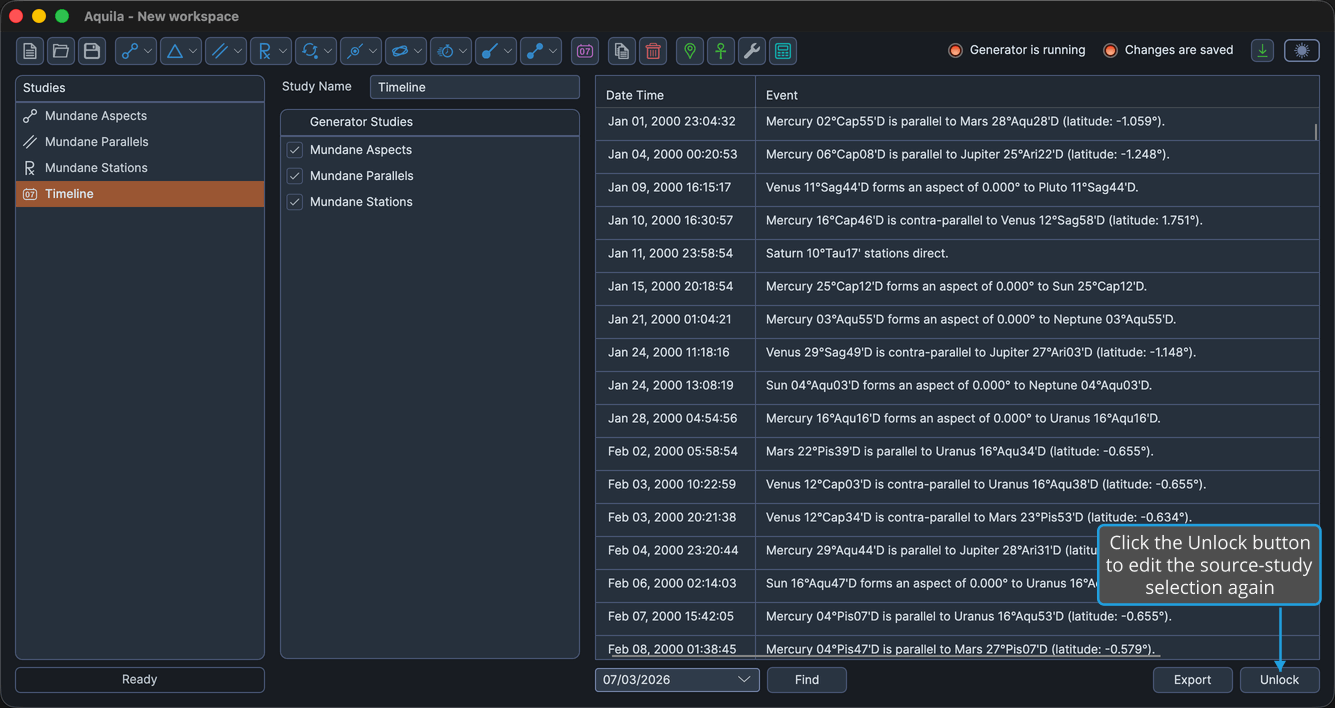Click the green download arrow icon
This screenshot has height=708, width=1335.
click(1263, 51)
